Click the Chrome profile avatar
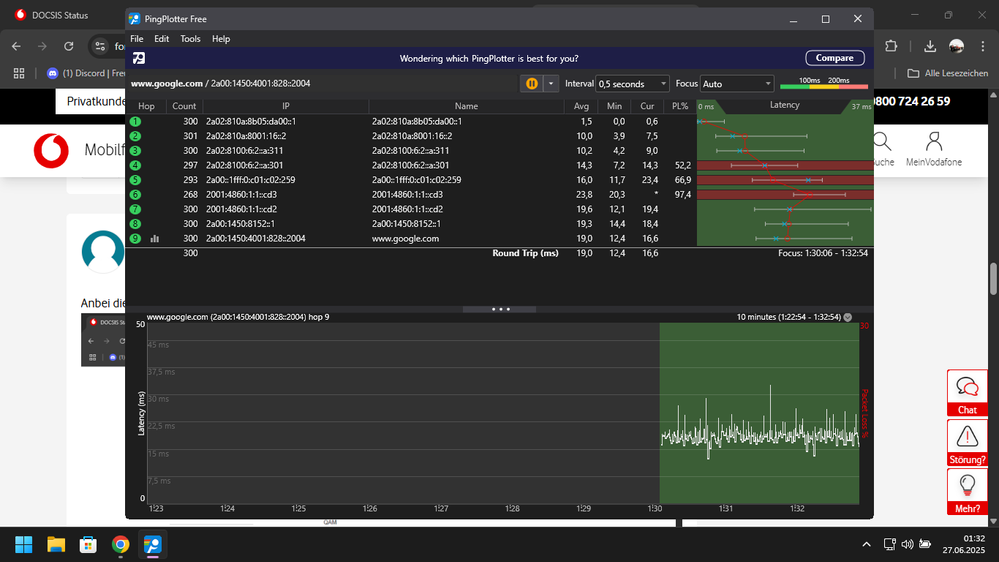This screenshot has width=999, height=562. tap(956, 46)
